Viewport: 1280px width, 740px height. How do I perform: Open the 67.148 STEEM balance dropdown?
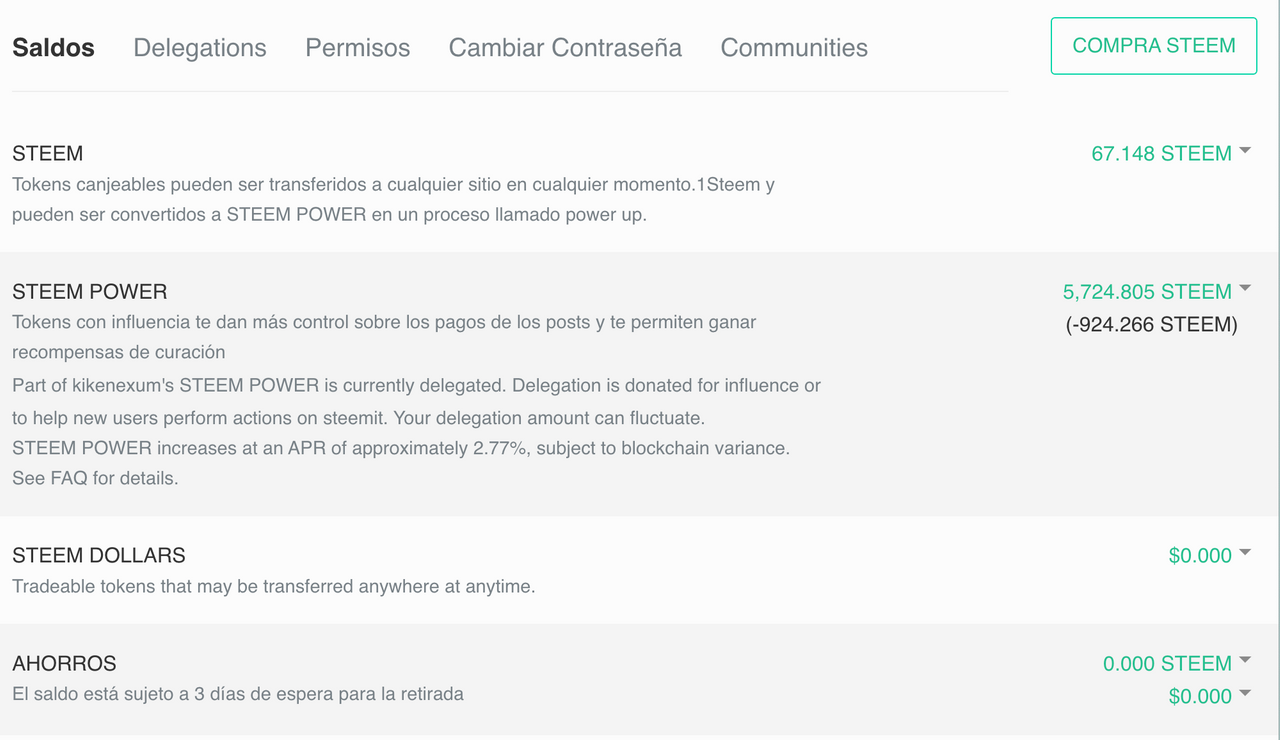click(1171, 153)
